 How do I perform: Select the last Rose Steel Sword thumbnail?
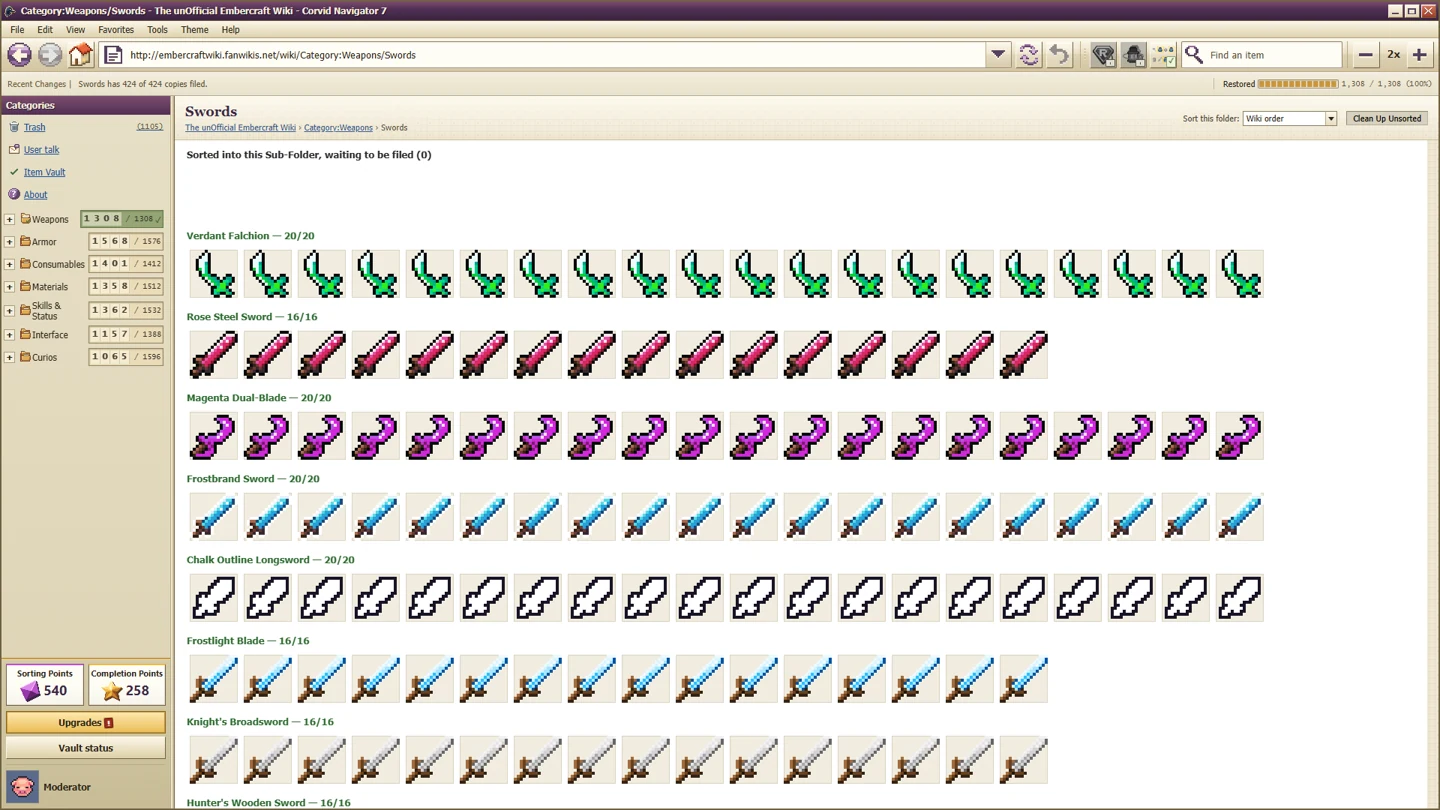1024,355
